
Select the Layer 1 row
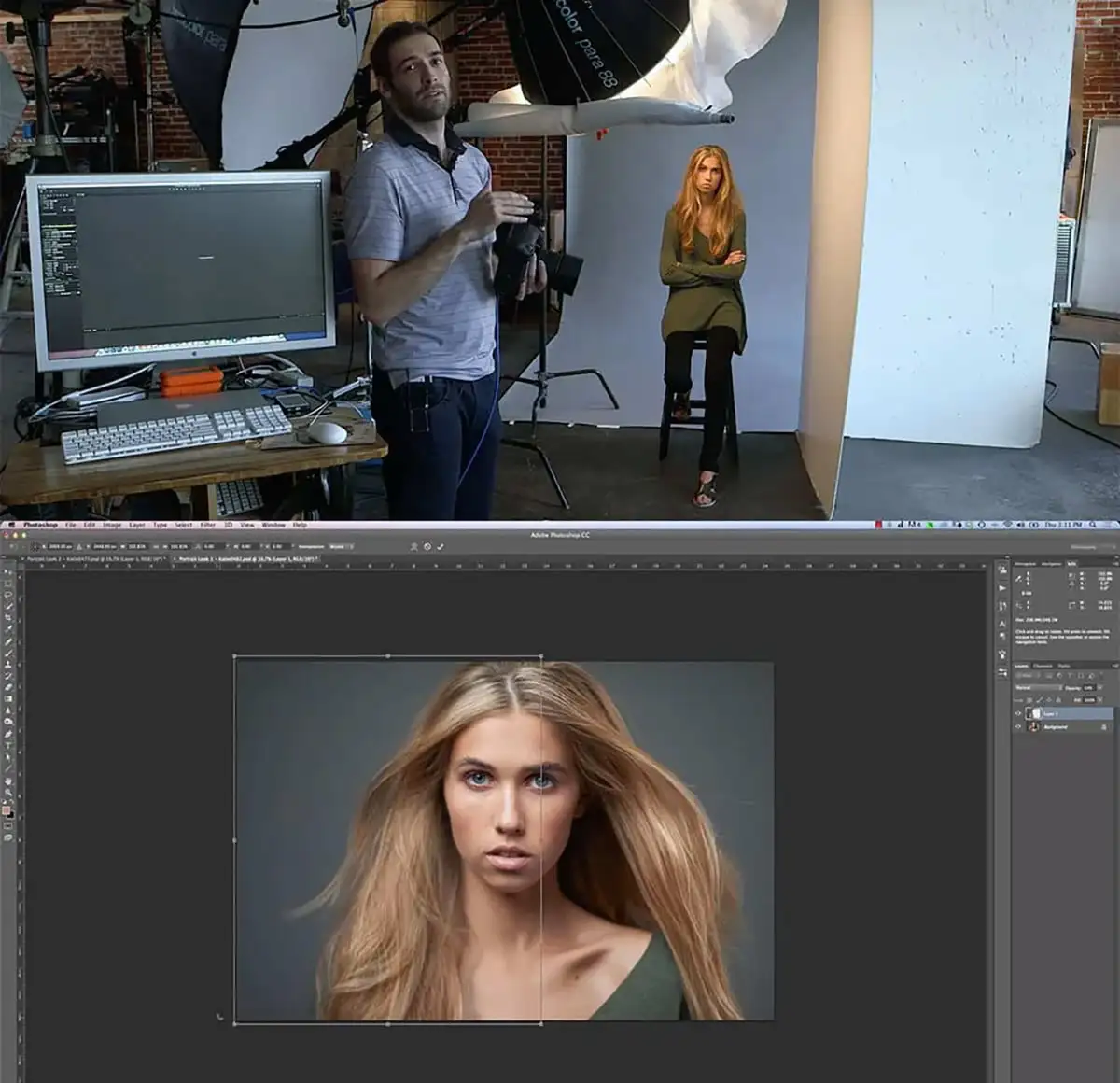pos(1063,714)
